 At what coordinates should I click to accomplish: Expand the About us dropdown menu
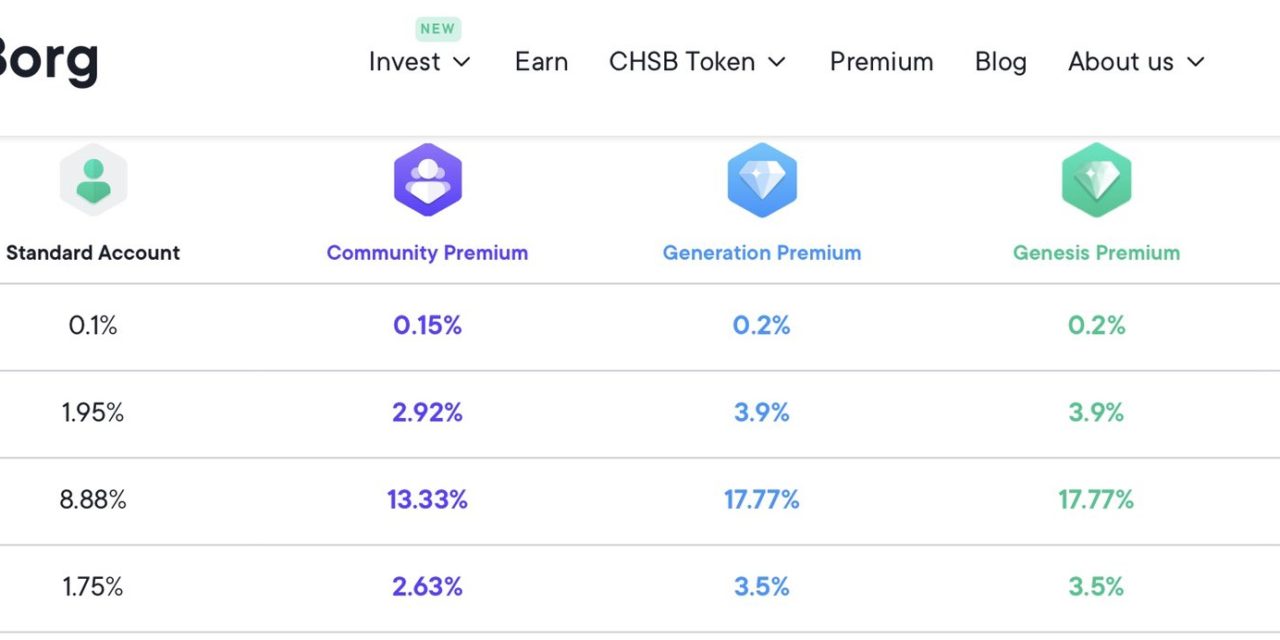(1136, 62)
